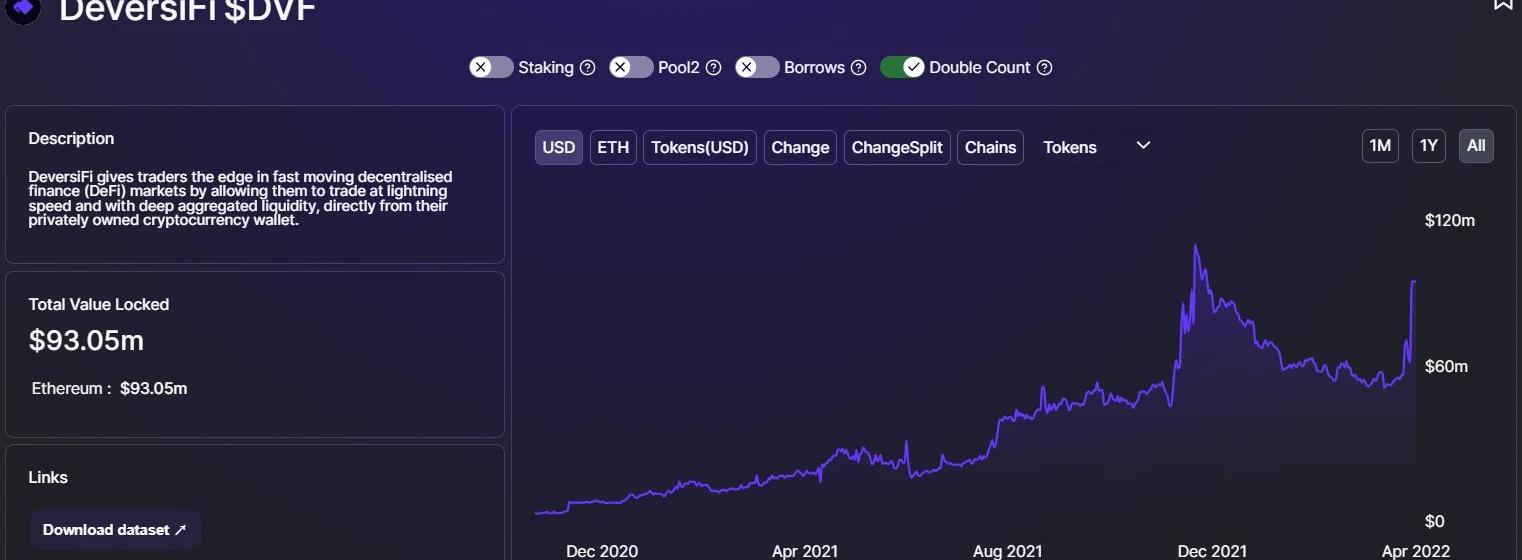Click the Aug 2021 x-axis label

click(1007, 551)
